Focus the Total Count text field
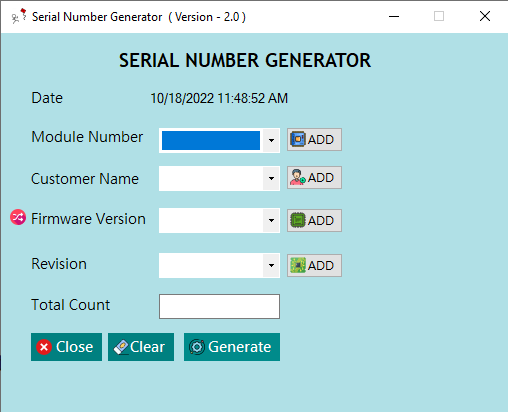Screen dimensions: 508x412 point(219,306)
